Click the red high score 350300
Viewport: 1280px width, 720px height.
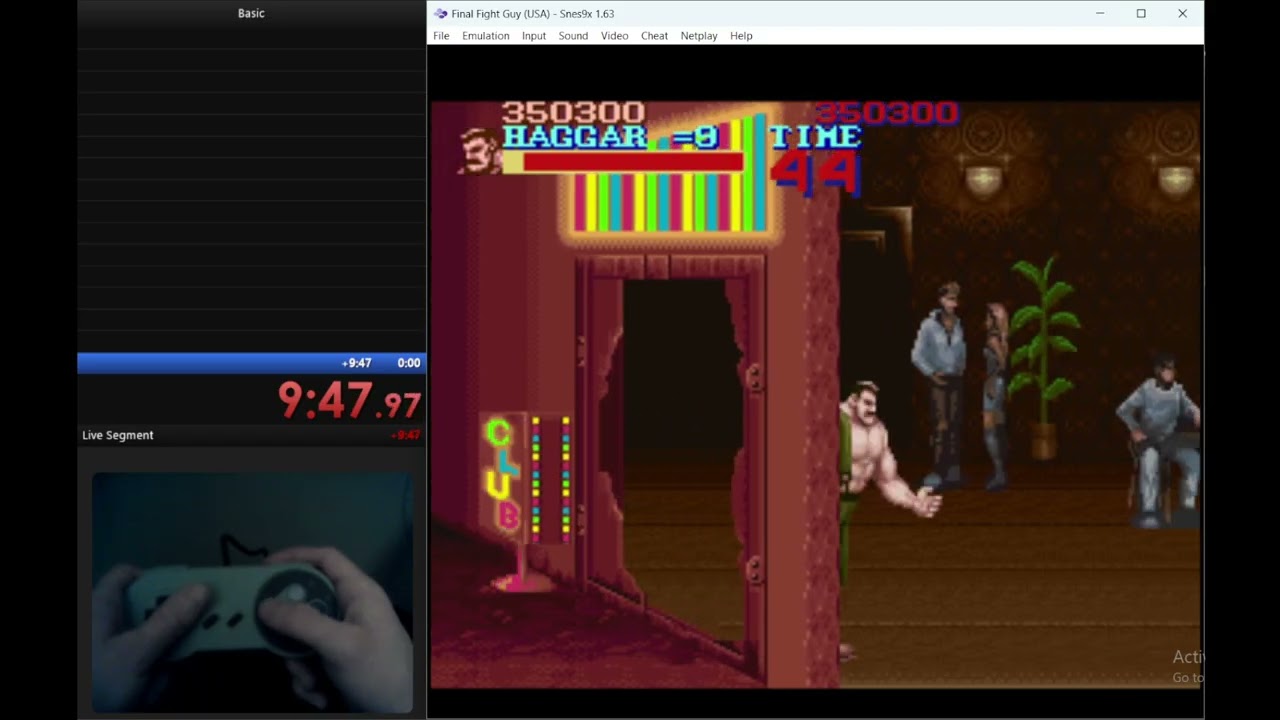click(x=886, y=112)
